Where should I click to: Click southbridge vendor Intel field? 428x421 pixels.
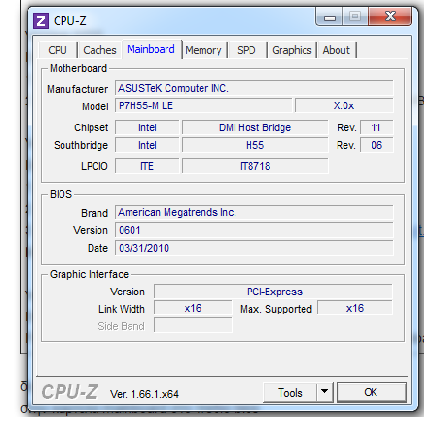[x=147, y=145]
